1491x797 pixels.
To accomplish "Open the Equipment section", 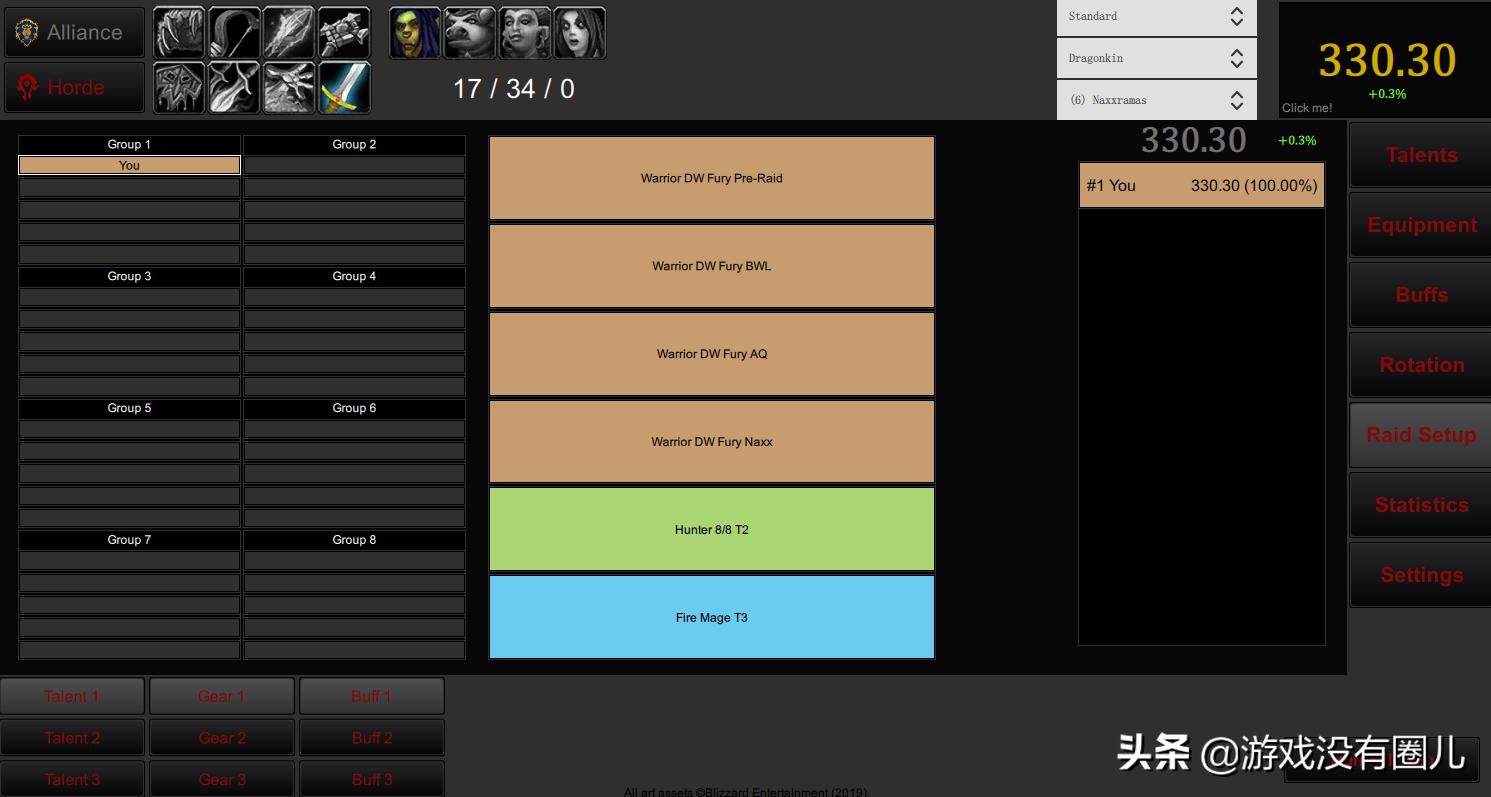I will (x=1421, y=225).
